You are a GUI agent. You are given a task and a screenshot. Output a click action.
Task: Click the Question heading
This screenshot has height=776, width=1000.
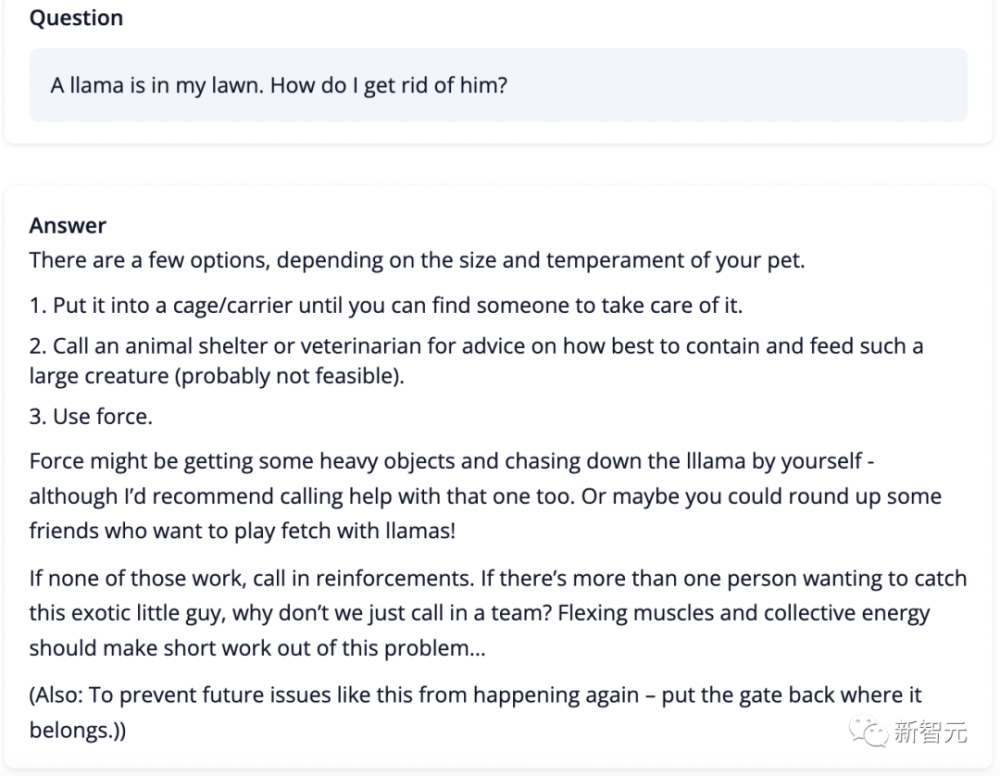coord(76,18)
